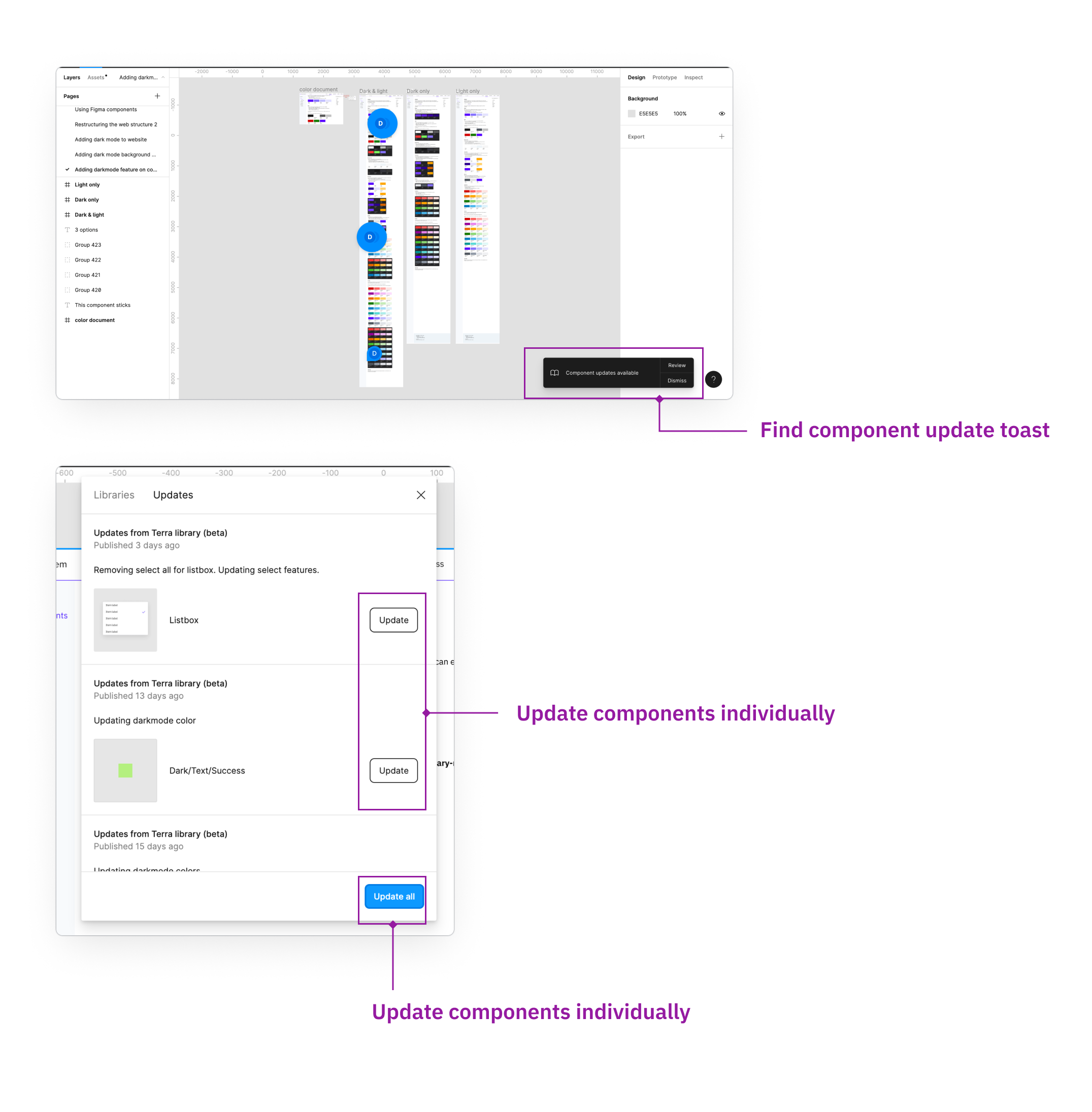The width and height of the screenshot is (1092, 1112).
Task: Click the Dark & light page in Pages panel
Action: (x=90, y=215)
